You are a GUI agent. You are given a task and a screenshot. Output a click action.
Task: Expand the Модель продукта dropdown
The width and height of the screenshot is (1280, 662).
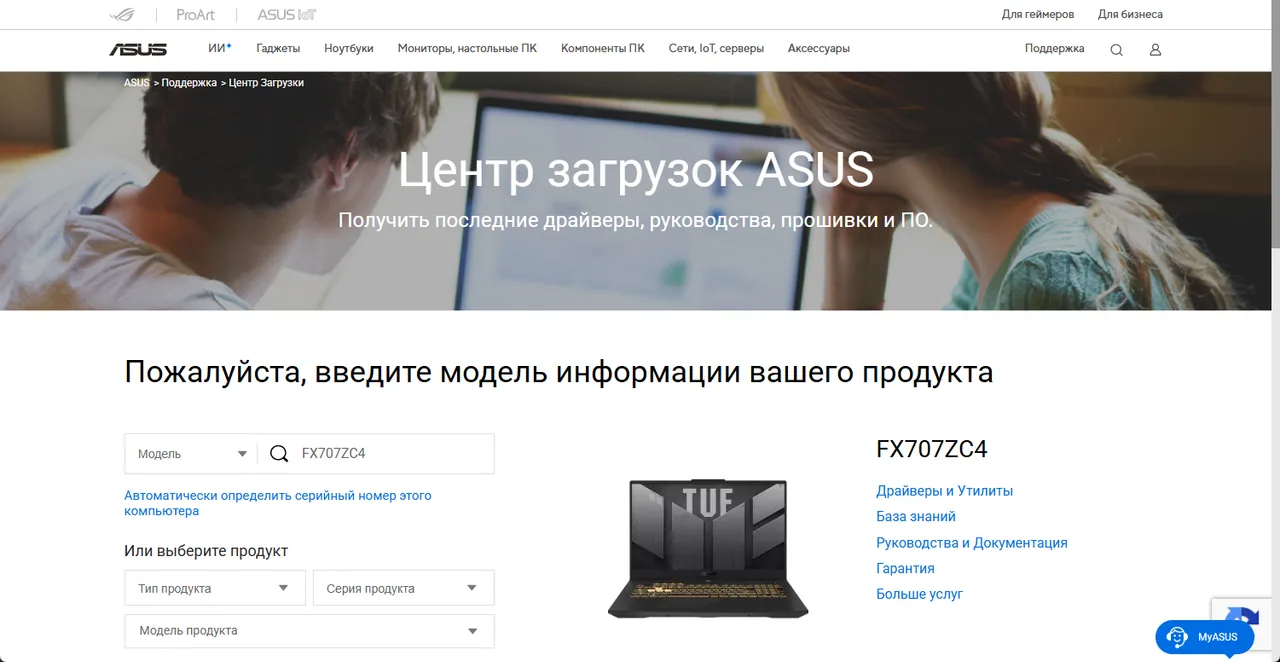[309, 630]
